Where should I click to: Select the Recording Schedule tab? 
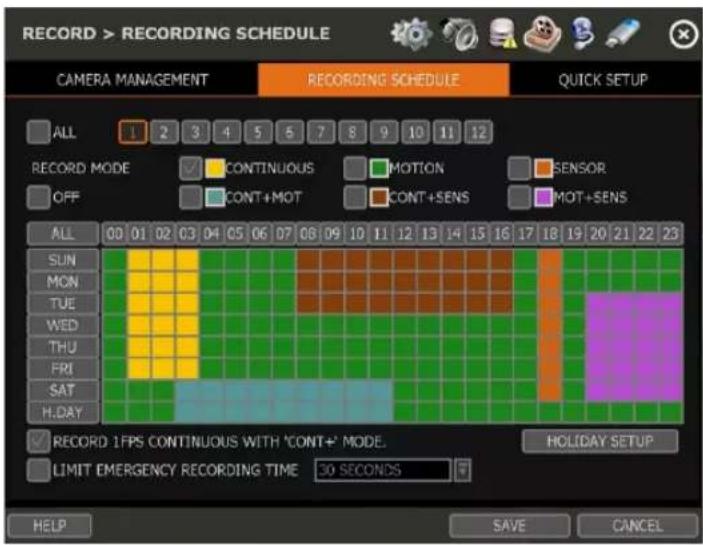(384, 80)
